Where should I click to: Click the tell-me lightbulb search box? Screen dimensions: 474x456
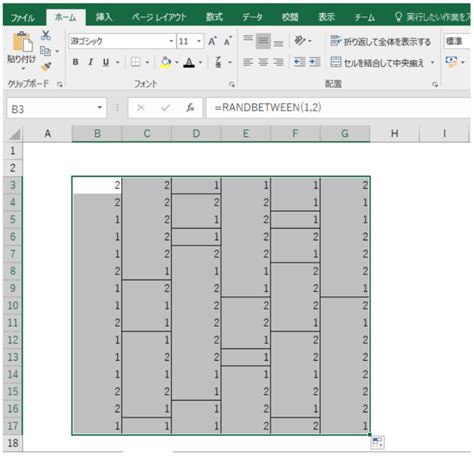(433, 17)
